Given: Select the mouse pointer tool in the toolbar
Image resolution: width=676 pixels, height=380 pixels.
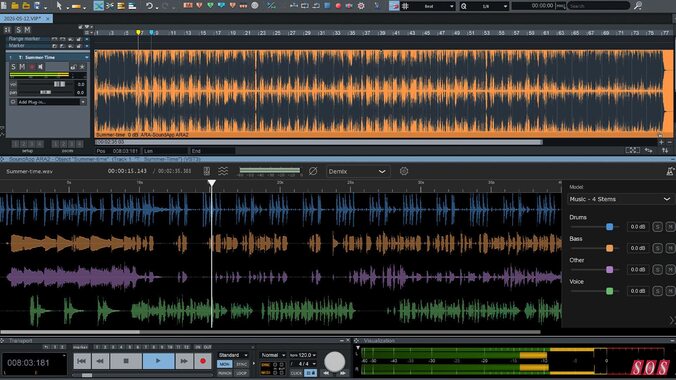Looking at the screenshot, I should (59, 6).
